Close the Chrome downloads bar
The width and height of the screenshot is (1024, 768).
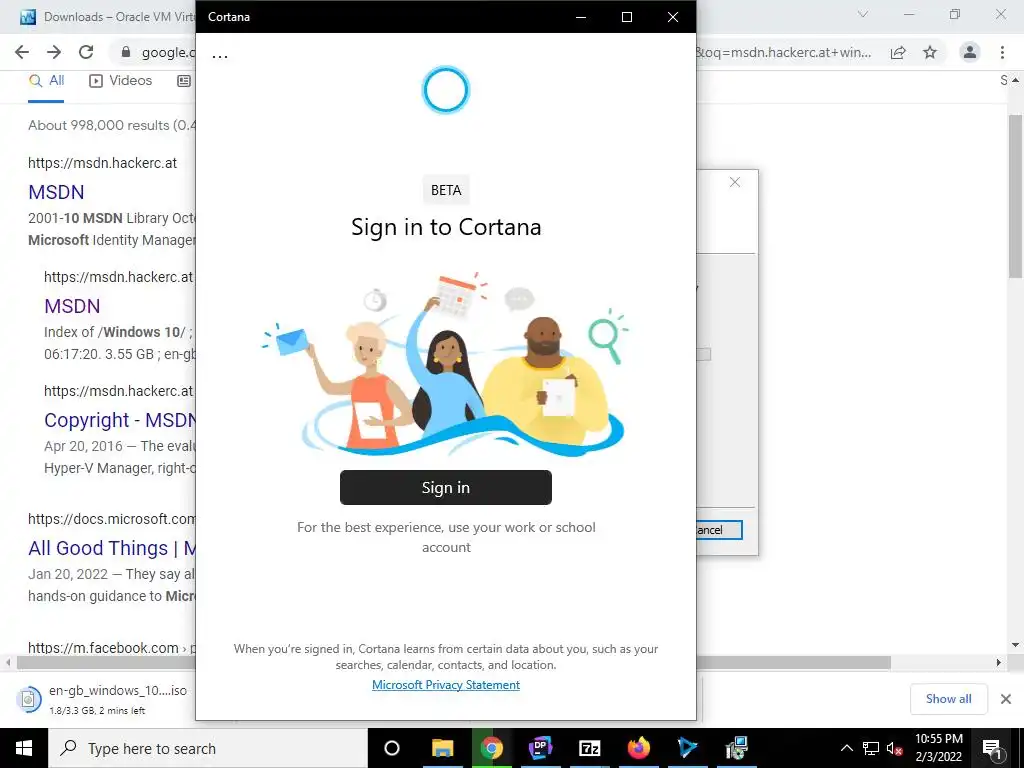click(1006, 699)
